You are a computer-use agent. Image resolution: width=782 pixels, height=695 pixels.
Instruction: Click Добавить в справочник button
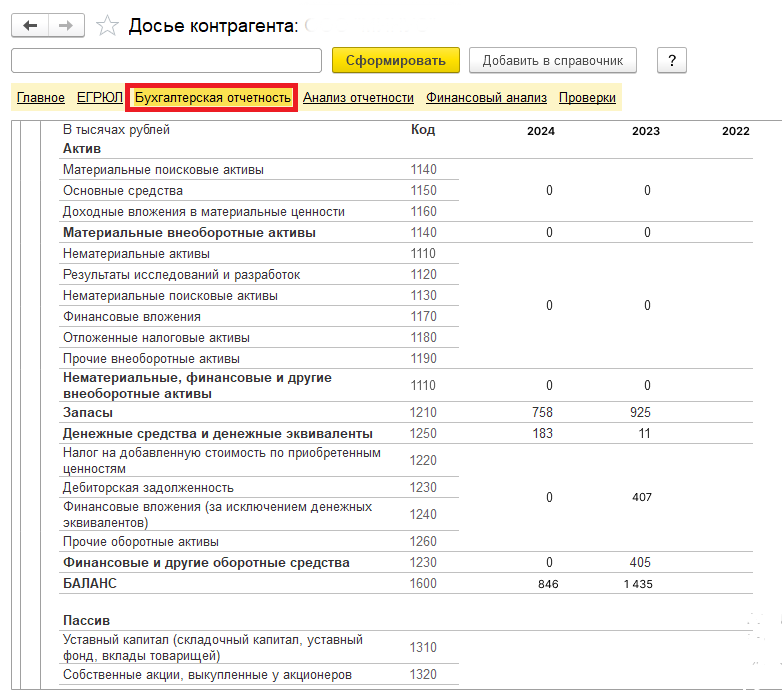pos(553,60)
